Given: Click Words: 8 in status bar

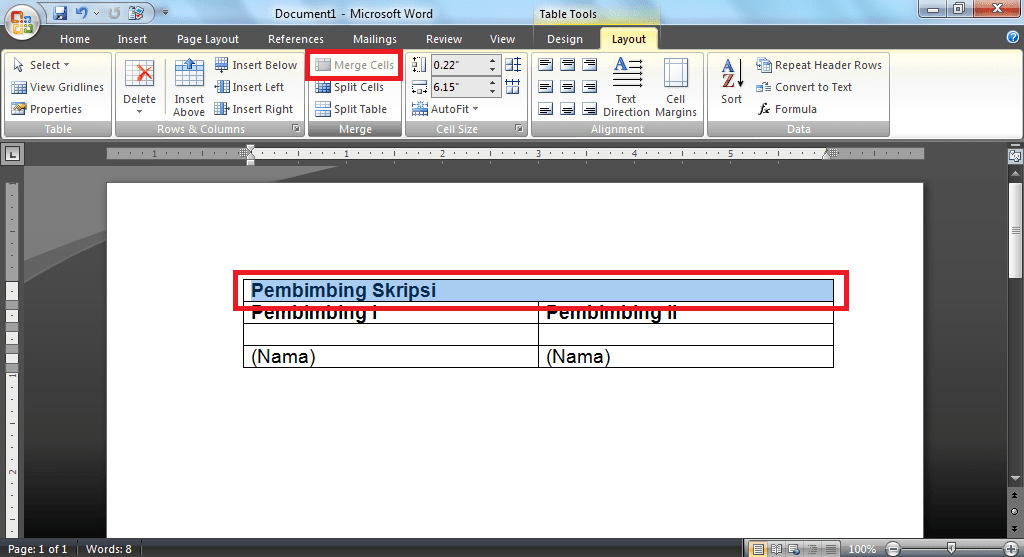Looking at the screenshot, I should tap(108, 549).
